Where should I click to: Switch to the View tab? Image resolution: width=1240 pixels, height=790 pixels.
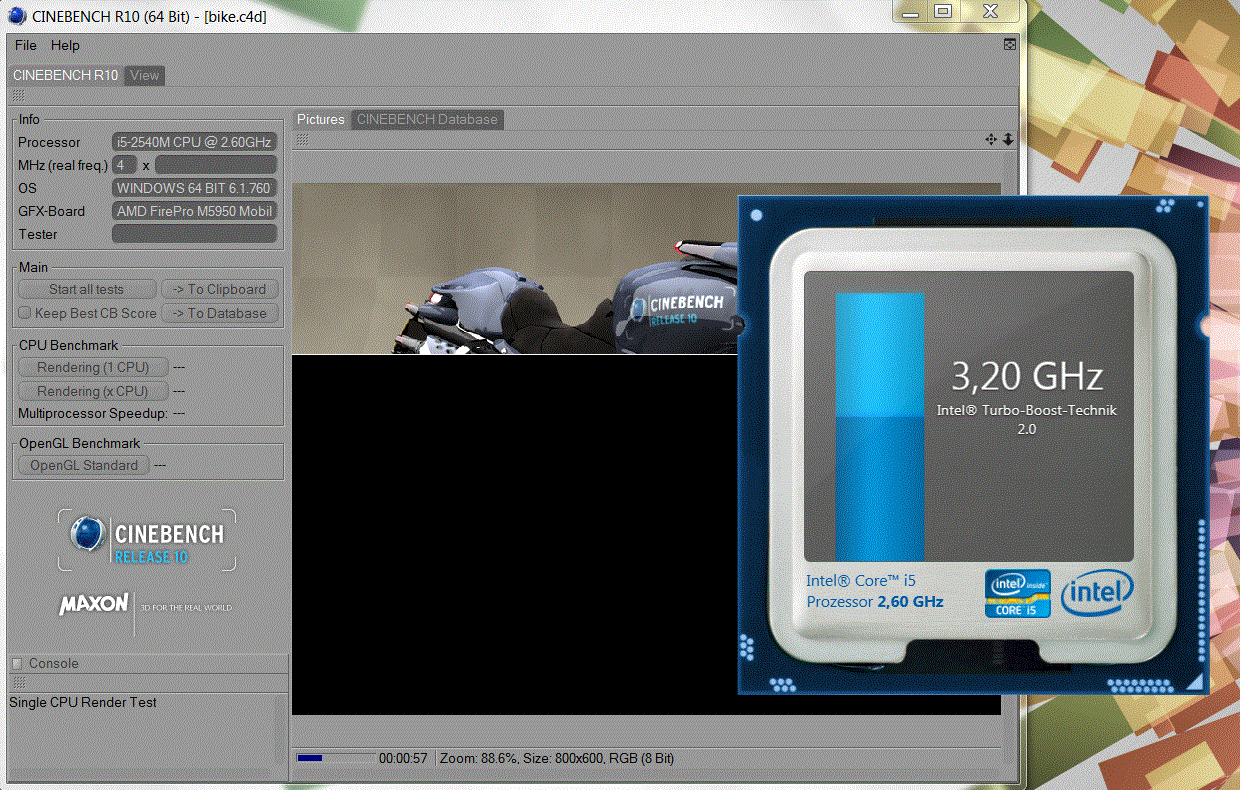pos(144,75)
